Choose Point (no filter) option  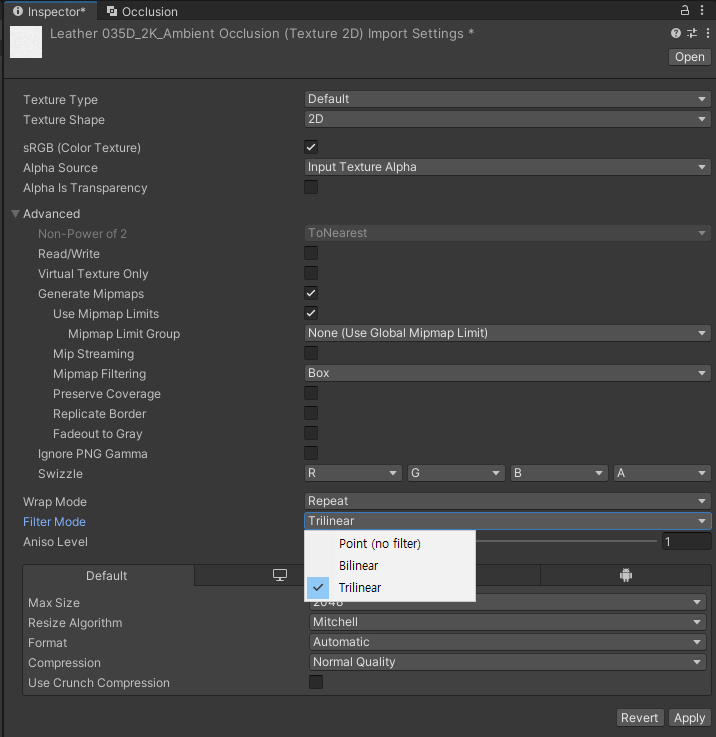(390, 543)
